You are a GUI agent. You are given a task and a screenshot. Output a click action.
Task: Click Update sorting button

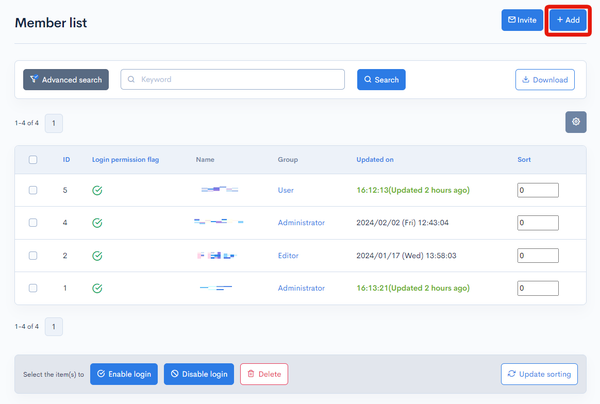pyautogui.click(x=539, y=374)
